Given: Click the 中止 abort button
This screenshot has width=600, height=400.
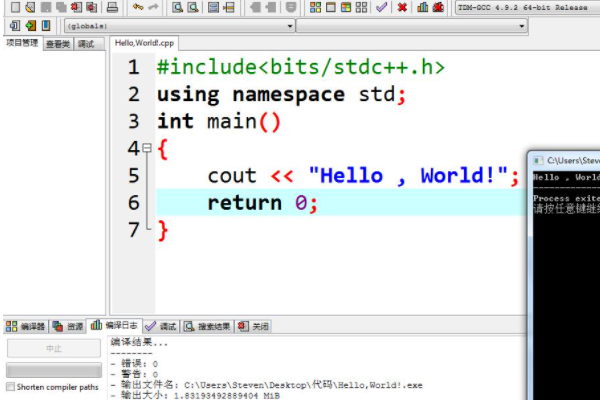Looking at the screenshot, I should (x=54, y=349).
